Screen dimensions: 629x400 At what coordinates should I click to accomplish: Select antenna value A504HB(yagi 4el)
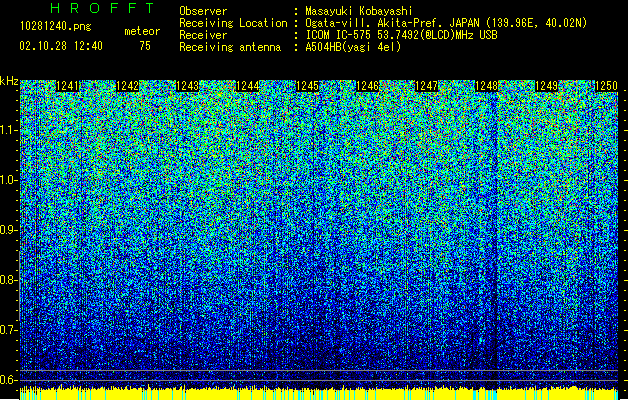point(353,47)
